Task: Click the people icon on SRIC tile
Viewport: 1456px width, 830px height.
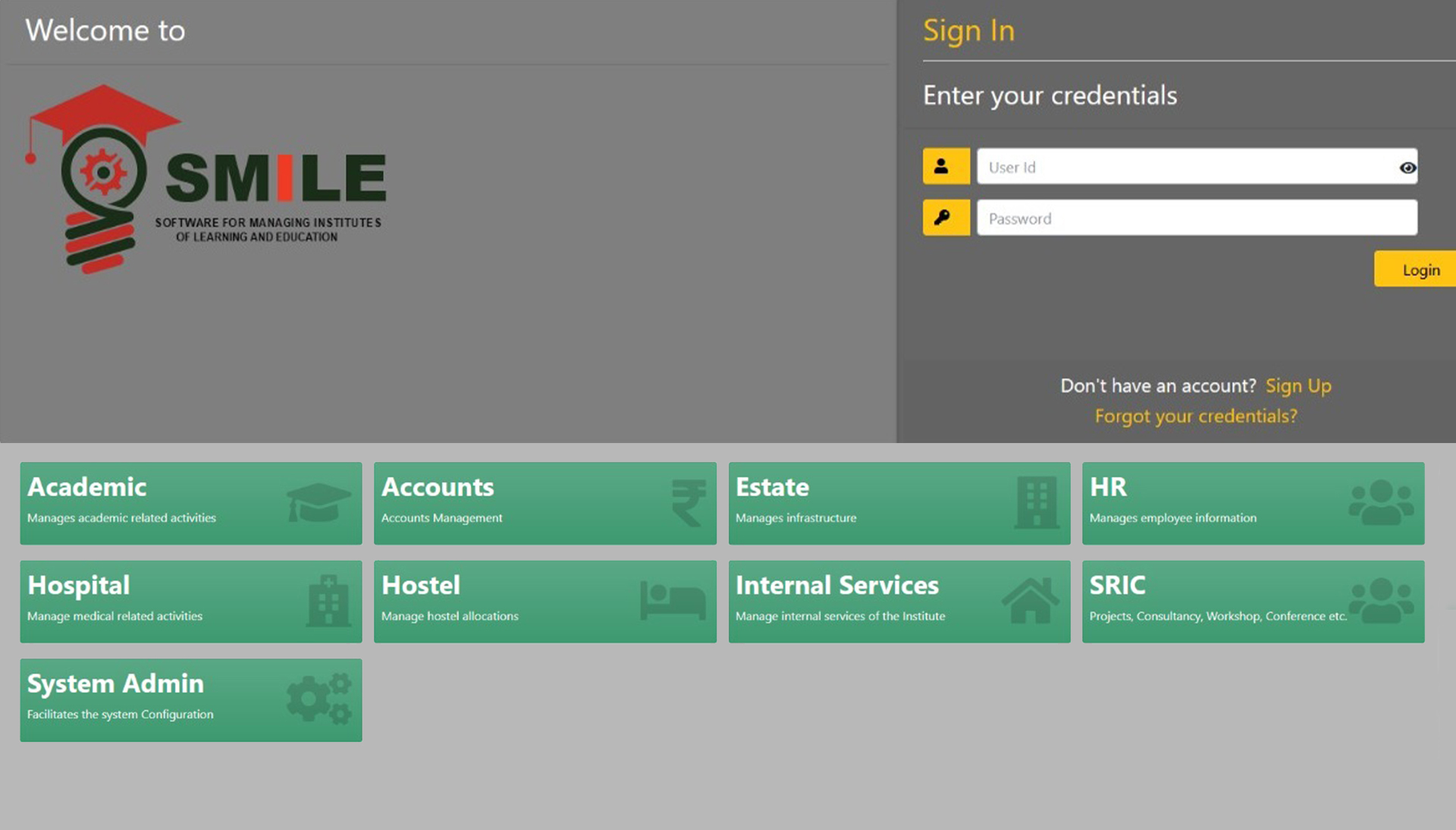Action: pos(1381,600)
